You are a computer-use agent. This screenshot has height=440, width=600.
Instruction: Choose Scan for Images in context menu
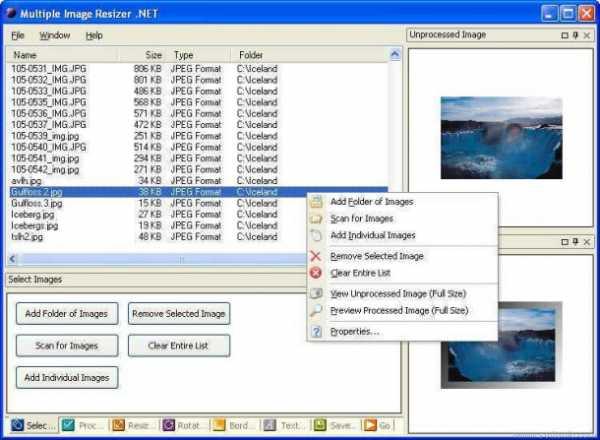(x=361, y=219)
